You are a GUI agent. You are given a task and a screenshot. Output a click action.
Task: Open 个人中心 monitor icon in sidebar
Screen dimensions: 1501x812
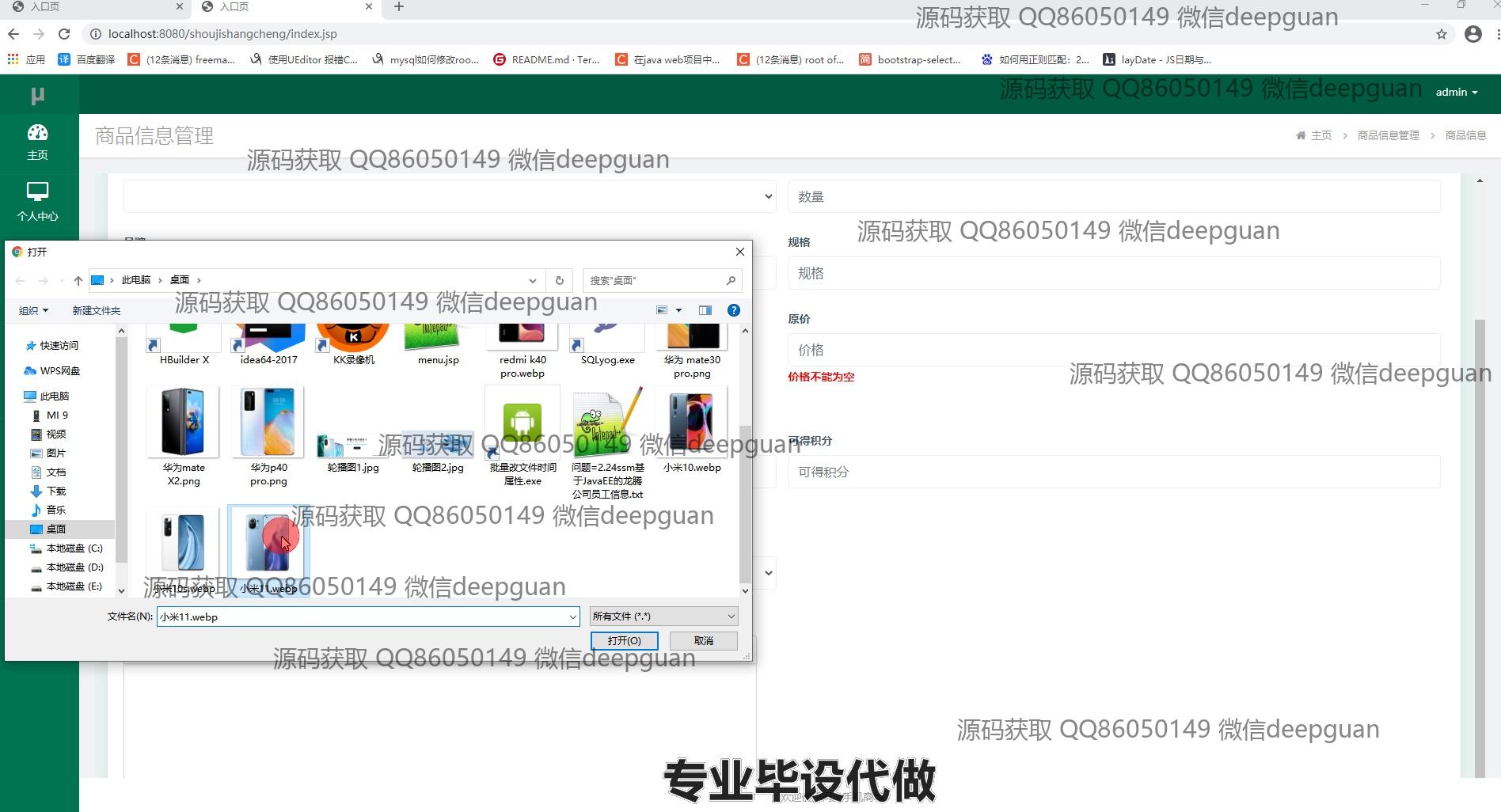pos(37,192)
